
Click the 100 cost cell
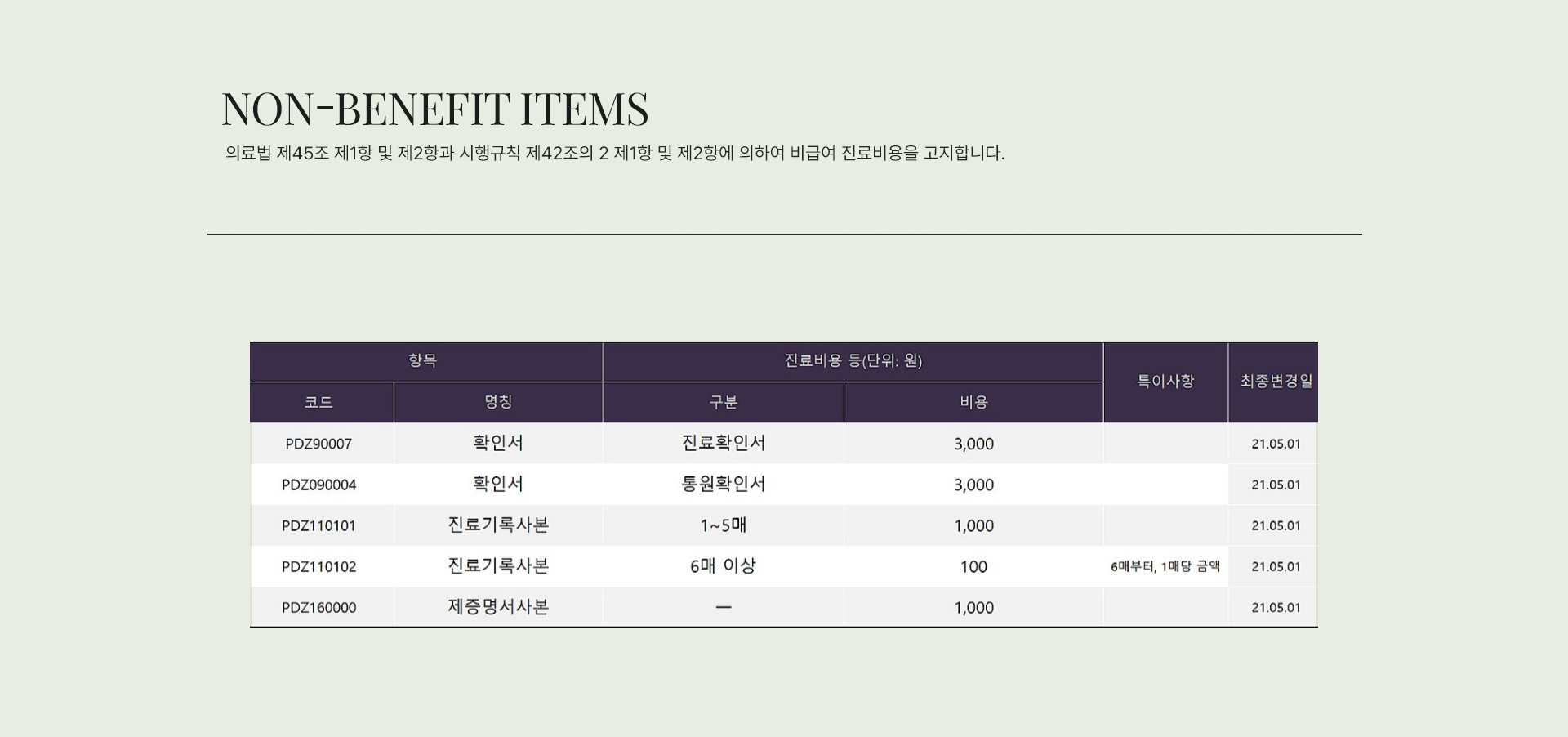[973, 567]
